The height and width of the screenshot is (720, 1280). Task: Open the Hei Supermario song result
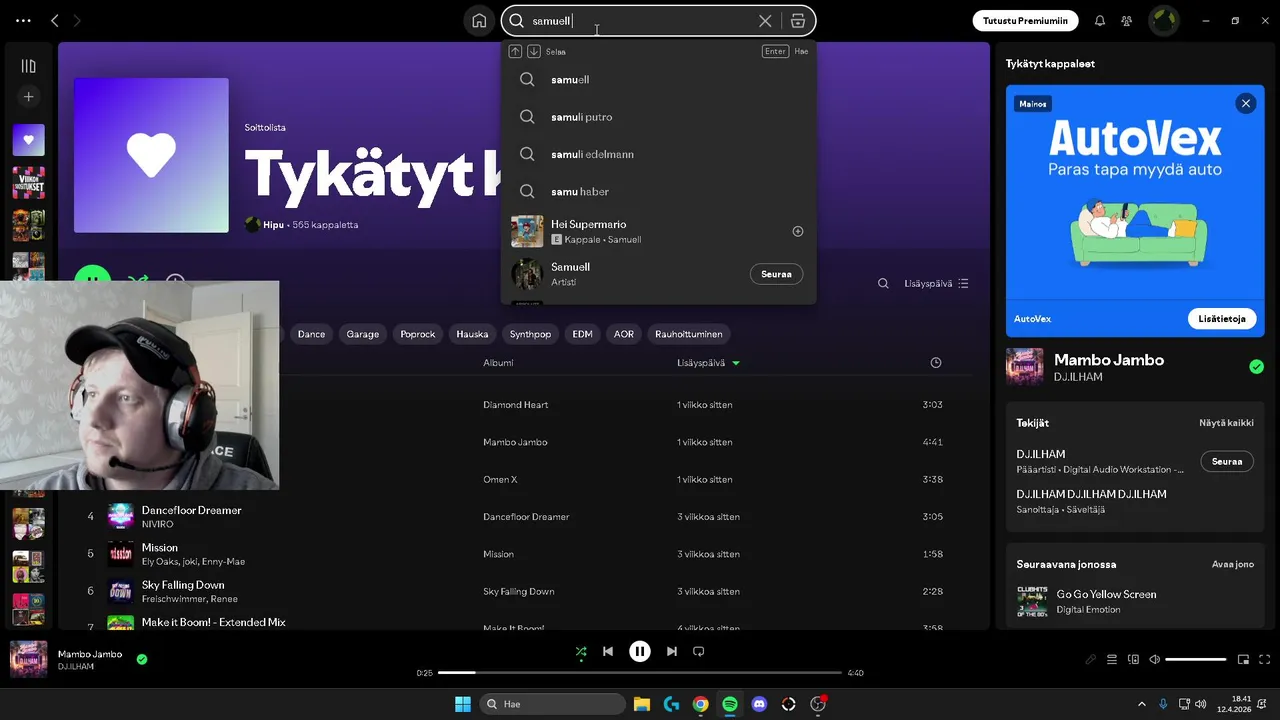point(659,231)
